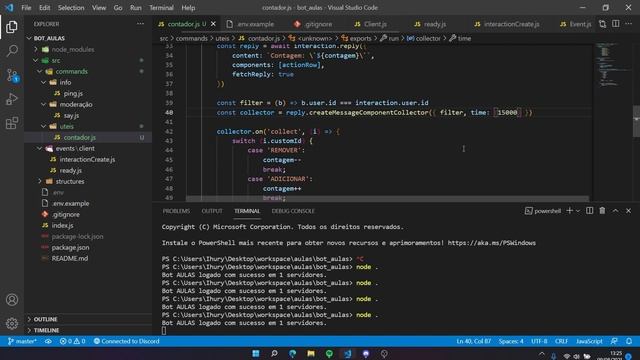This screenshot has height=360, width=640.
Task: Open the Accounts menu icon
Action: pyautogui.click(x=12, y=300)
